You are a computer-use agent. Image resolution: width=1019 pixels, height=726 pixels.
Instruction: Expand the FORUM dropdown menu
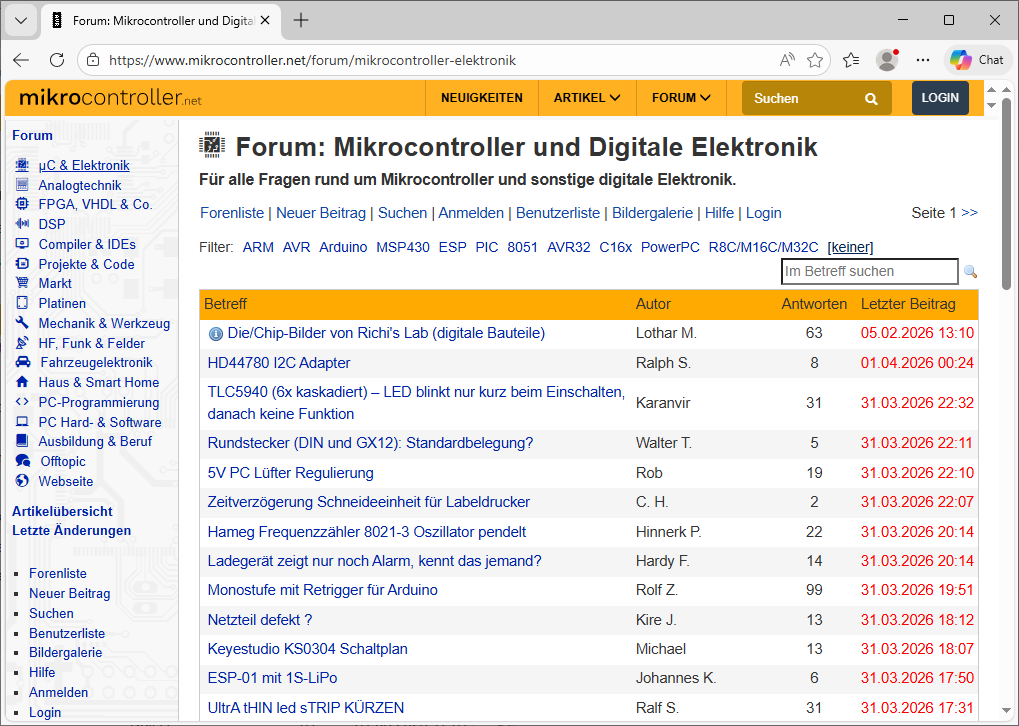click(681, 98)
